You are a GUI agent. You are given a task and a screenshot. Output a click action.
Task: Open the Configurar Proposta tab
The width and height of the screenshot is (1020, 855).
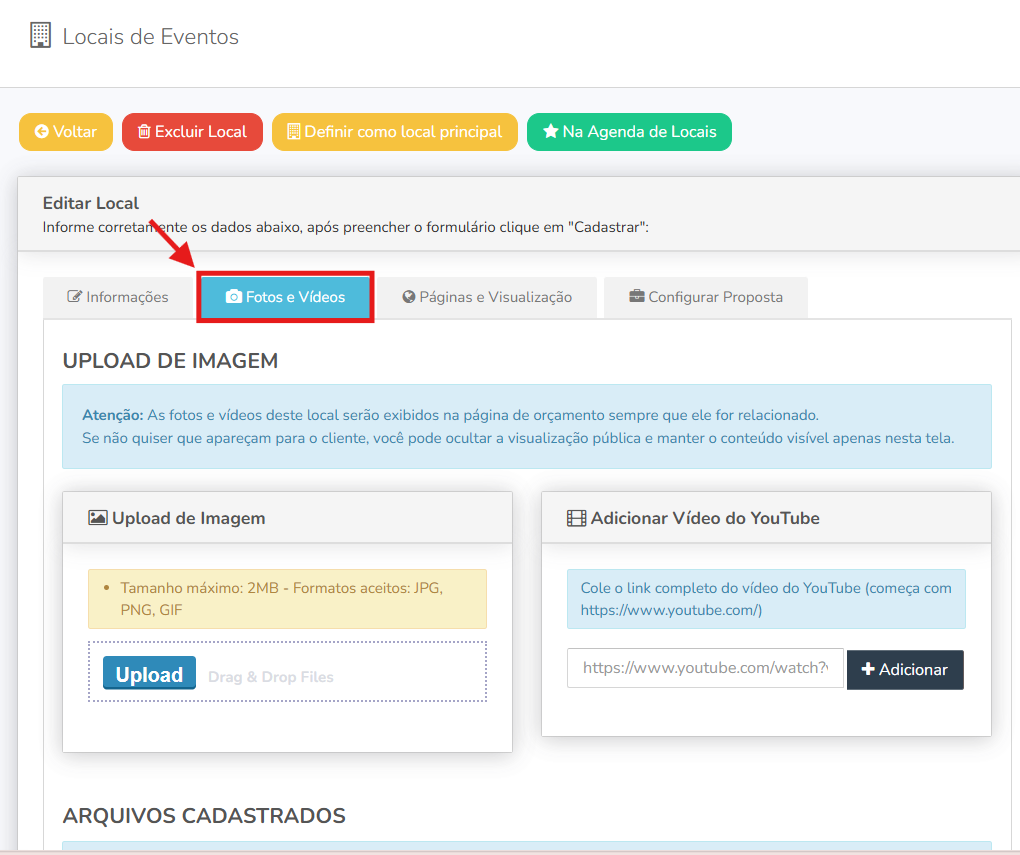pos(706,297)
